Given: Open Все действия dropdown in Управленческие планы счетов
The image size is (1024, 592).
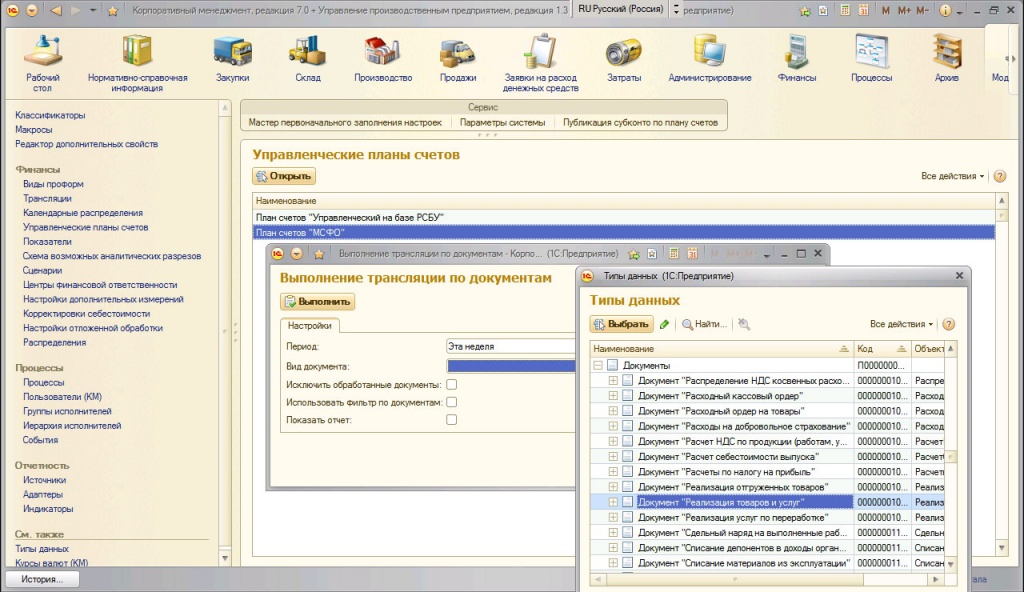Looking at the screenshot, I should coord(952,176).
